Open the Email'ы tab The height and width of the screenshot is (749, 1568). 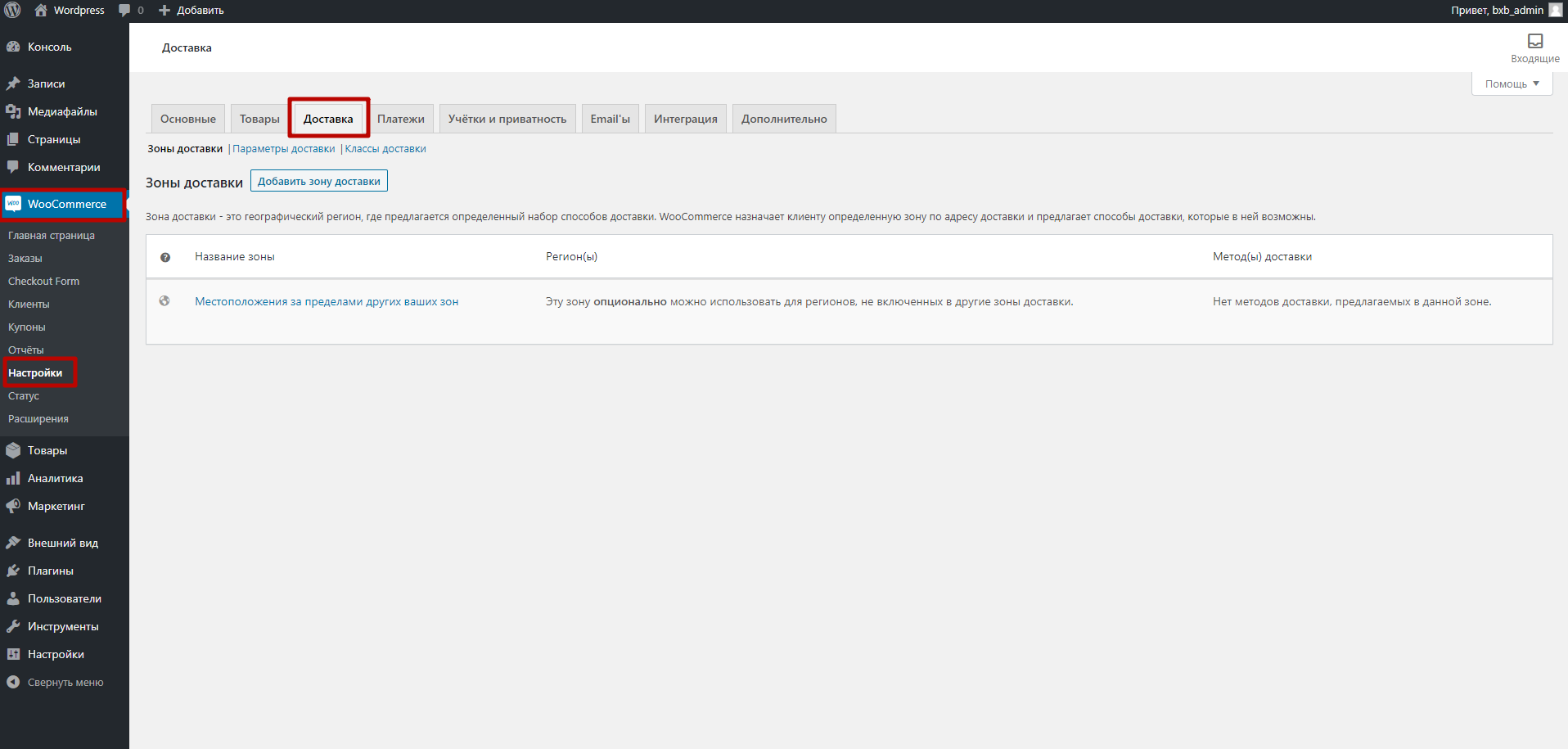point(611,119)
